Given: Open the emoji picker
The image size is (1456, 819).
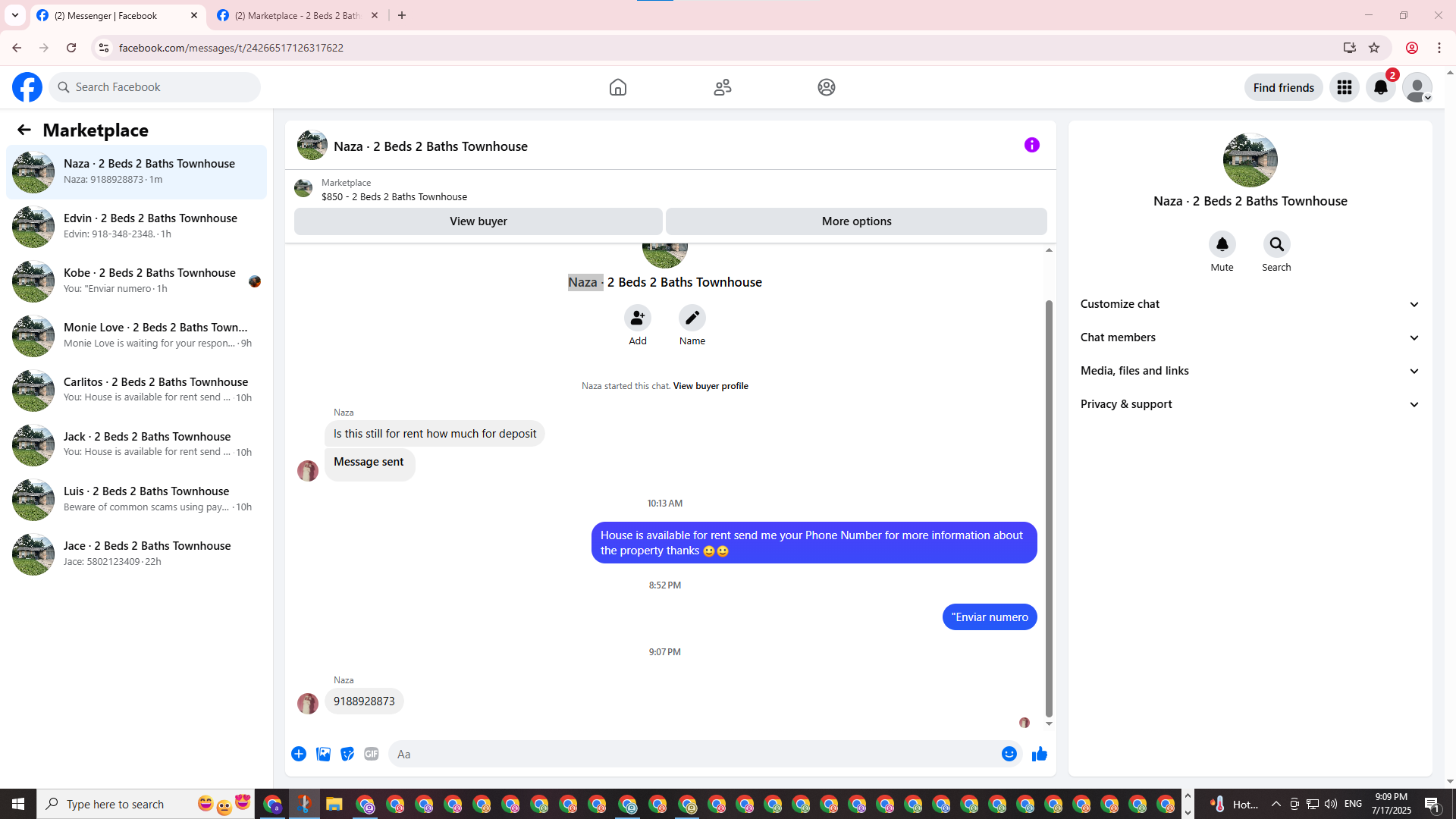Looking at the screenshot, I should (x=1009, y=754).
